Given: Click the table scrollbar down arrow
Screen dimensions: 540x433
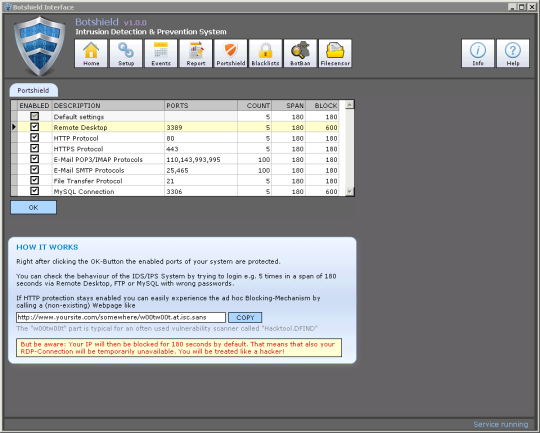Looking at the screenshot, I should (350, 192).
